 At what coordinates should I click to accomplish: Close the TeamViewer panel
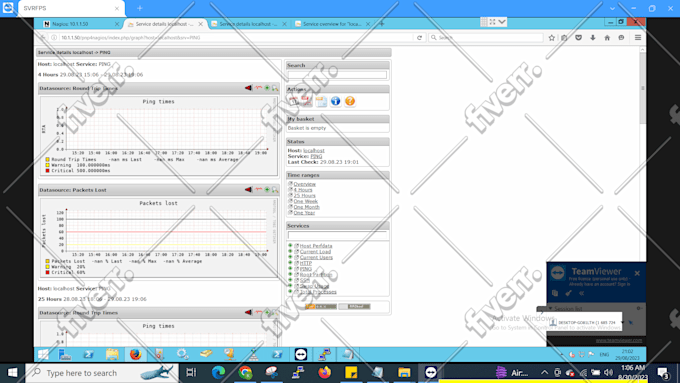pyautogui.click(x=637, y=273)
